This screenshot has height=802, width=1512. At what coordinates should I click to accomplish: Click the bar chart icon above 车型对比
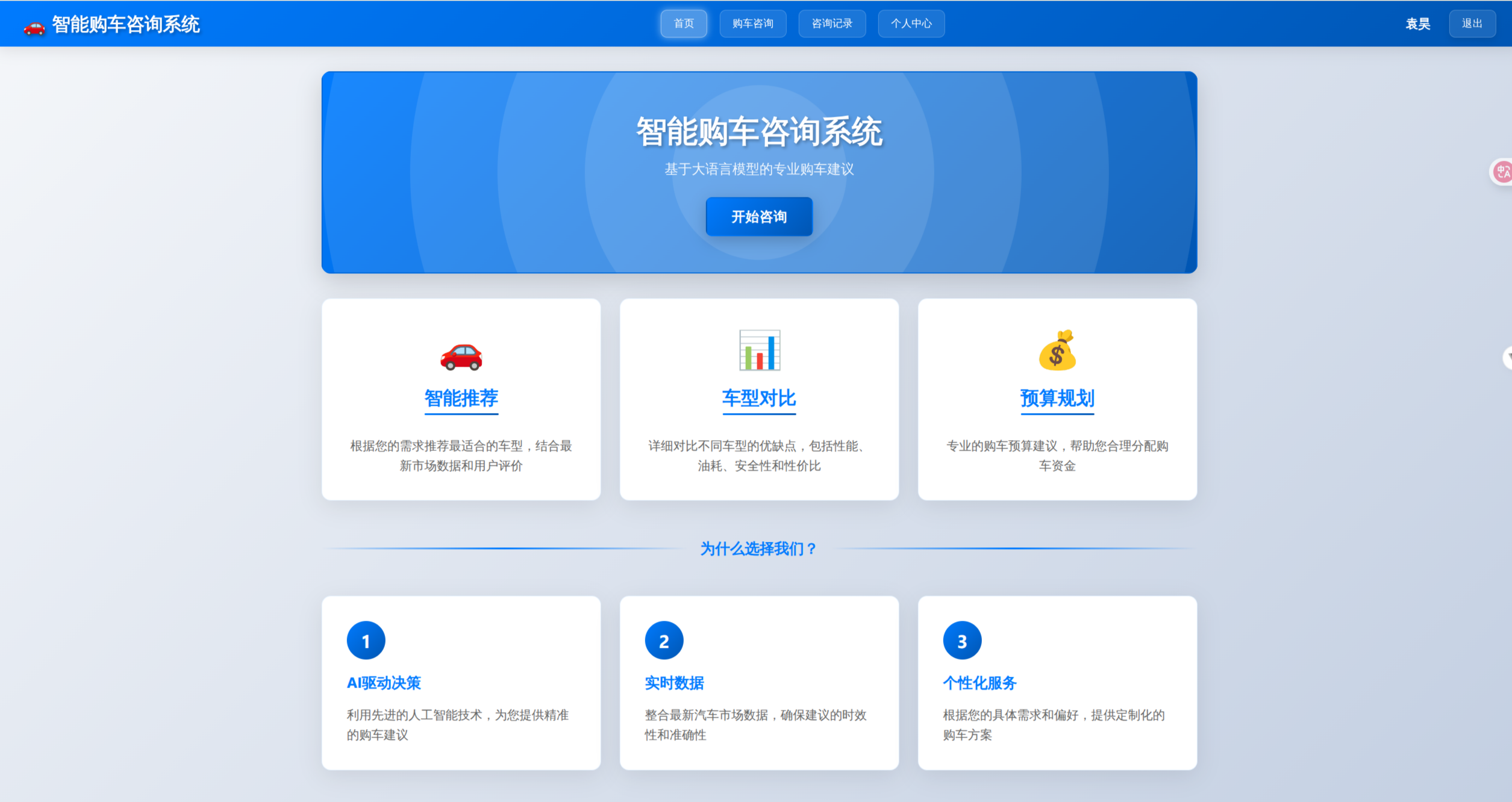[759, 350]
